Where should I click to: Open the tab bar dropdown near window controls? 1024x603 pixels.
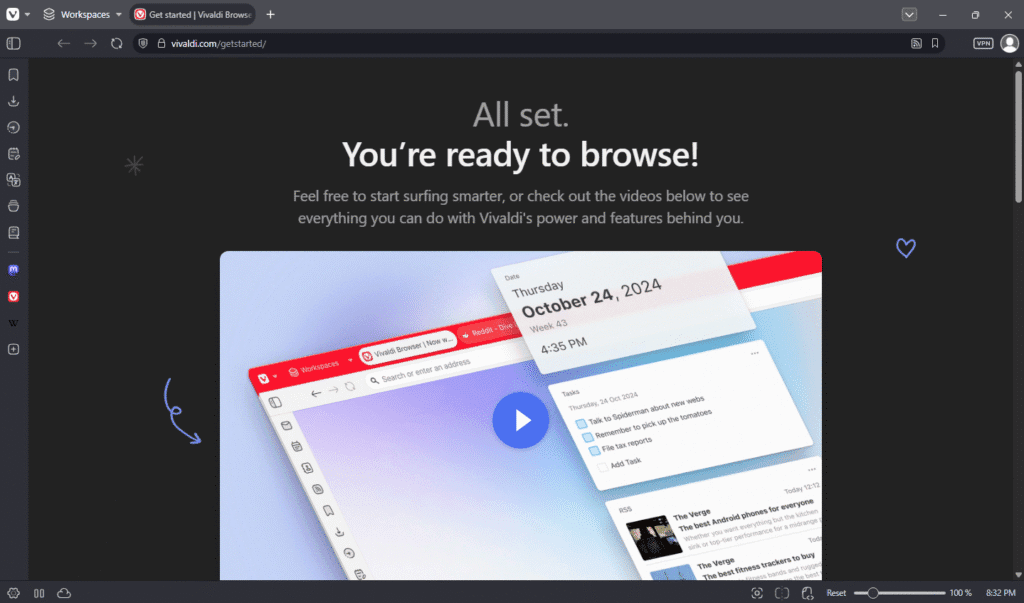pyautogui.click(x=909, y=14)
